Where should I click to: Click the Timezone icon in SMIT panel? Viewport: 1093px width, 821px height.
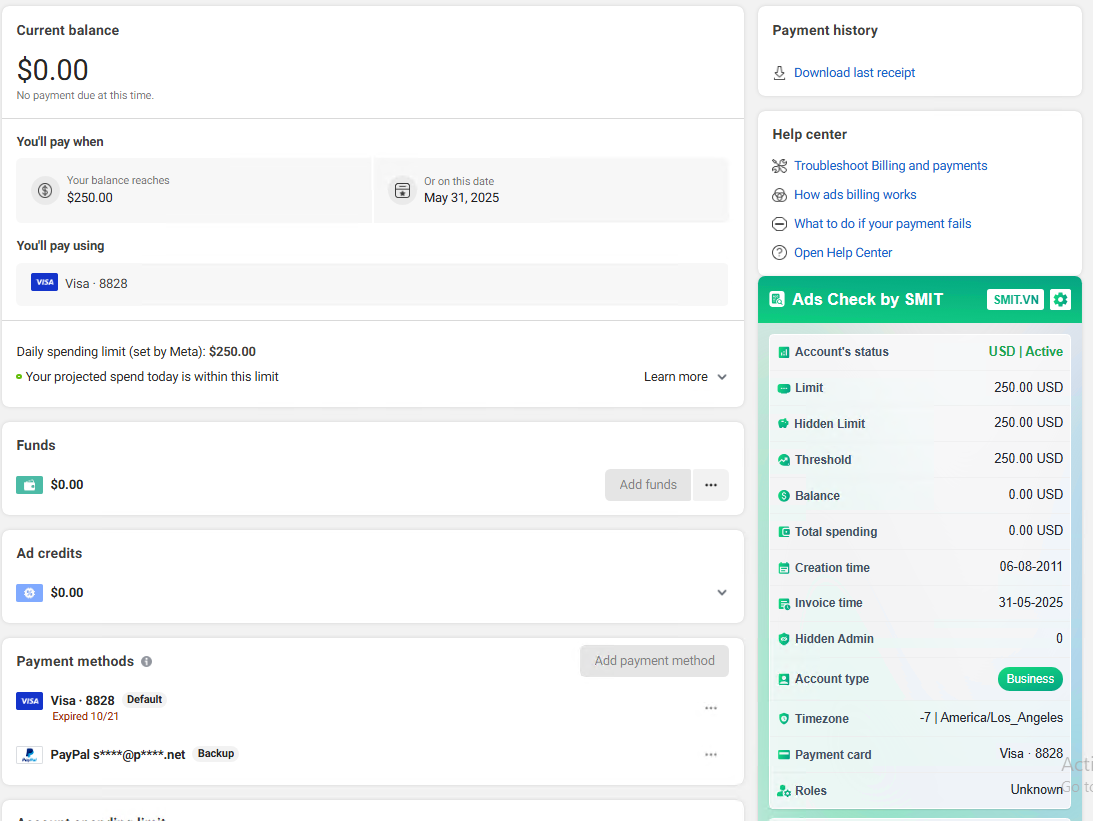[x=784, y=719]
